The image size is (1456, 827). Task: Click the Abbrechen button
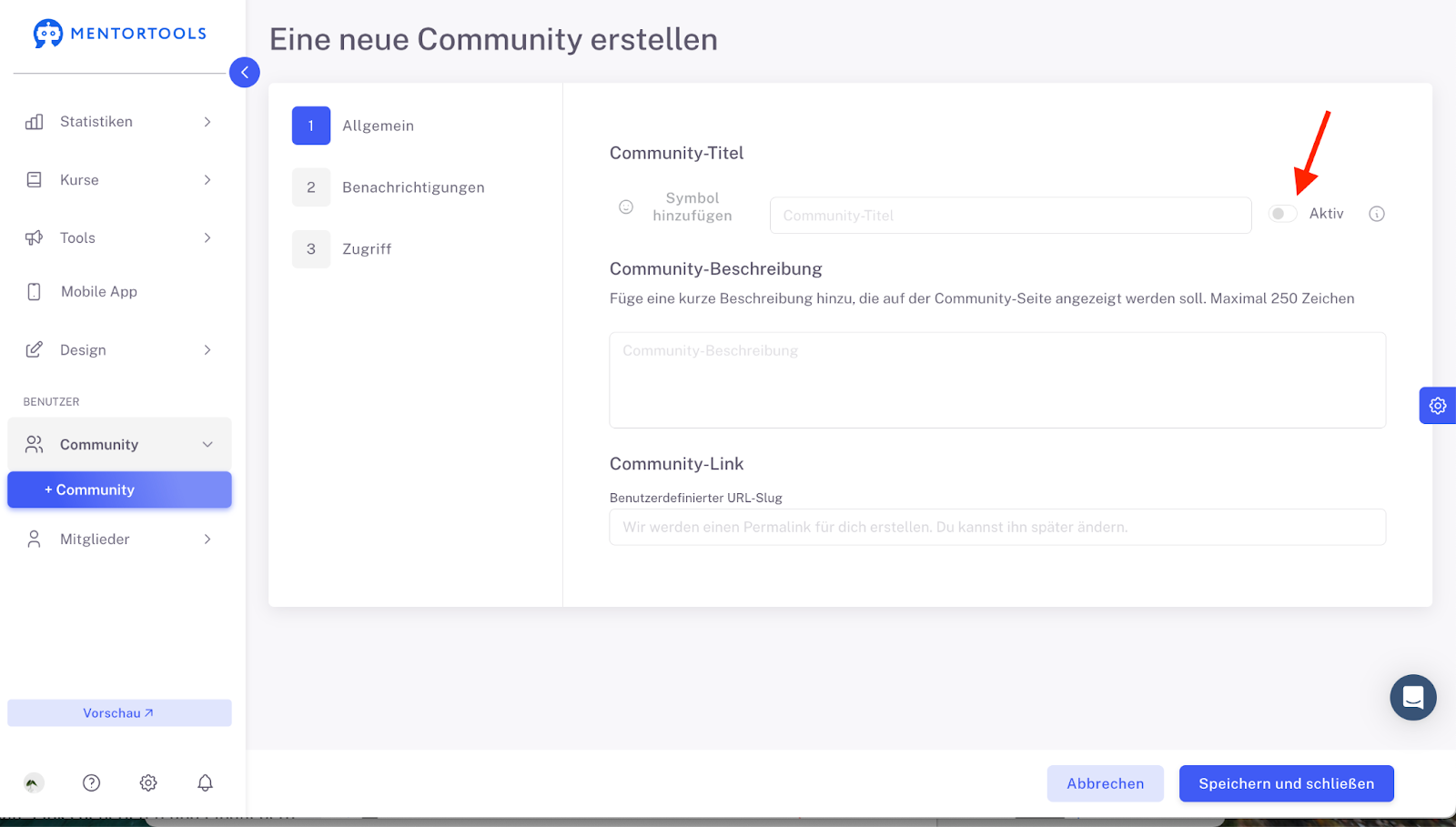[x=1105, y=783]
